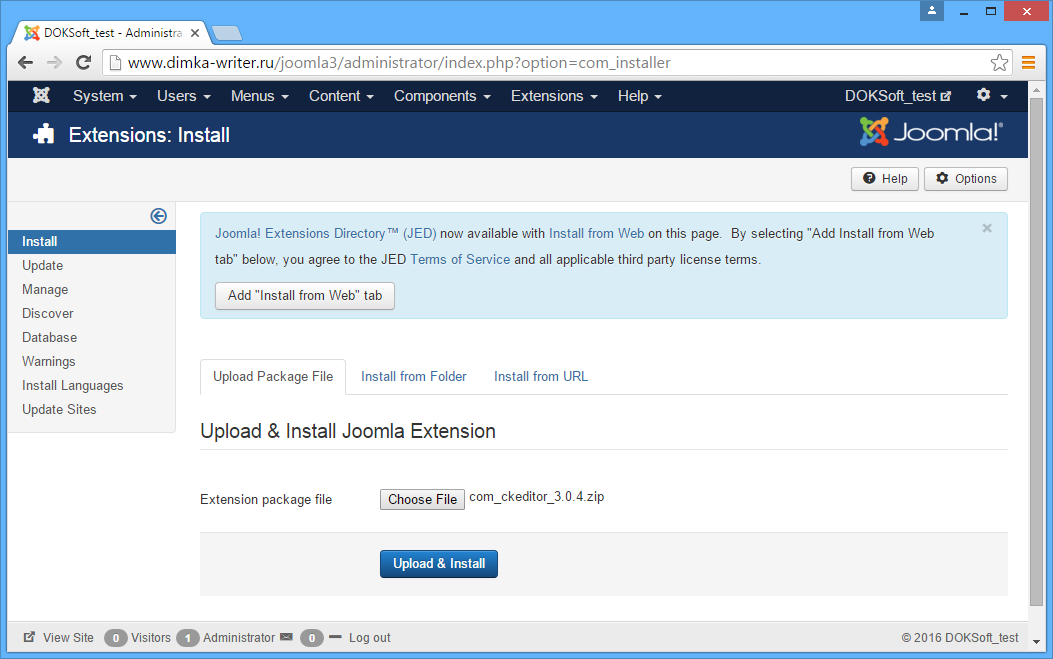The image size is (1053, 659).
Task: Click the browser back arrow
Action: coord(26,63)
